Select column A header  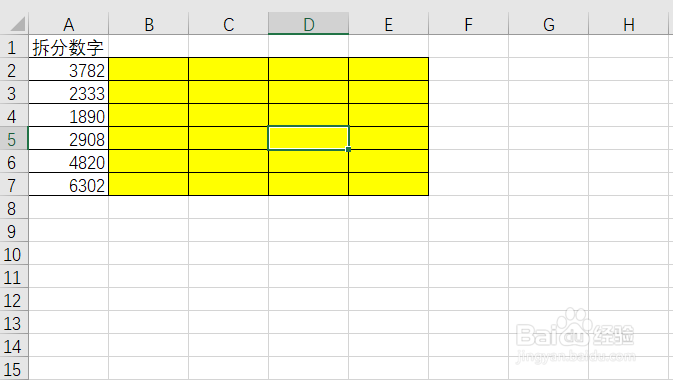tap(69, 24)
